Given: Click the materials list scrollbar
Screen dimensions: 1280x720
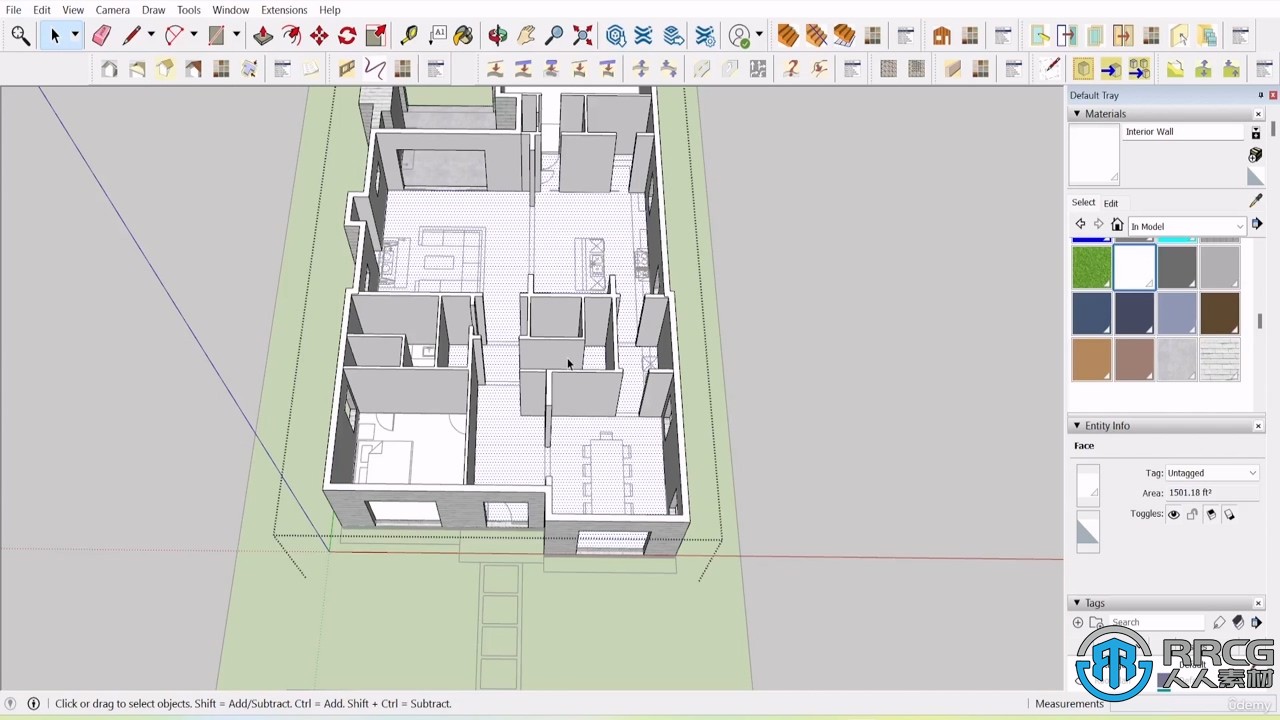Looking at the screenshot, I should click(x=1260, y=322).
